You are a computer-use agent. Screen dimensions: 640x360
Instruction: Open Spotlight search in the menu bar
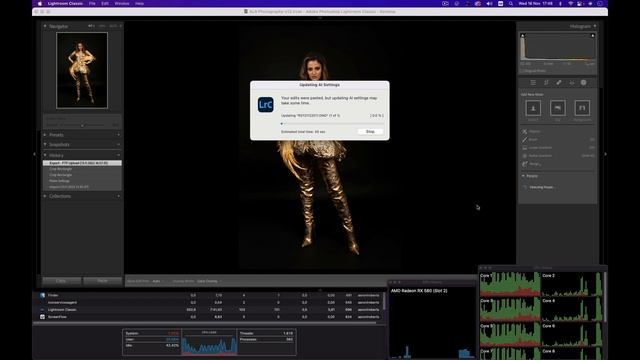pos(511,3)
